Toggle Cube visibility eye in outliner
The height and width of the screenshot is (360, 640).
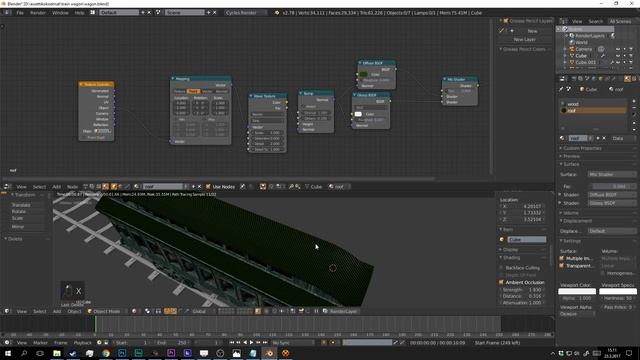(618, 56)
